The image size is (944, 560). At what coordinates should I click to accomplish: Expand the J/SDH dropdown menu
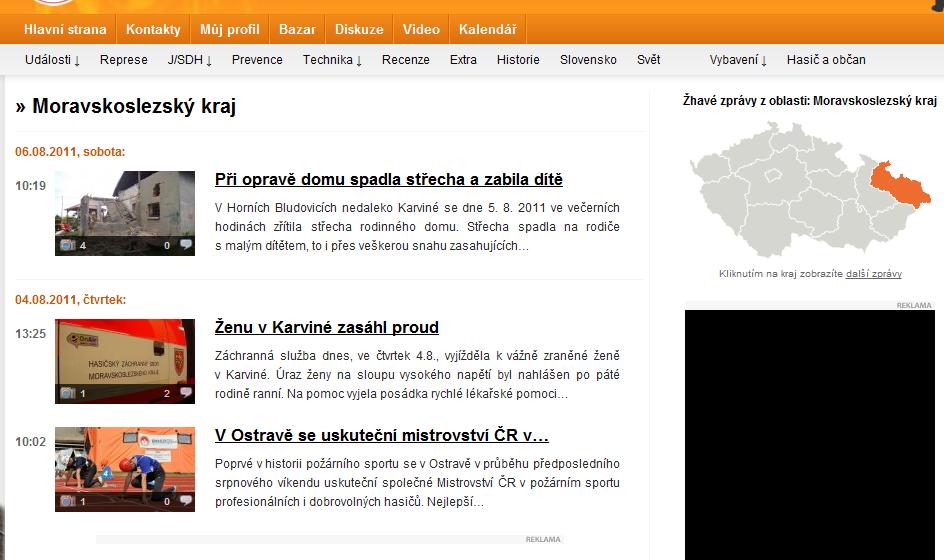(190, 60)
